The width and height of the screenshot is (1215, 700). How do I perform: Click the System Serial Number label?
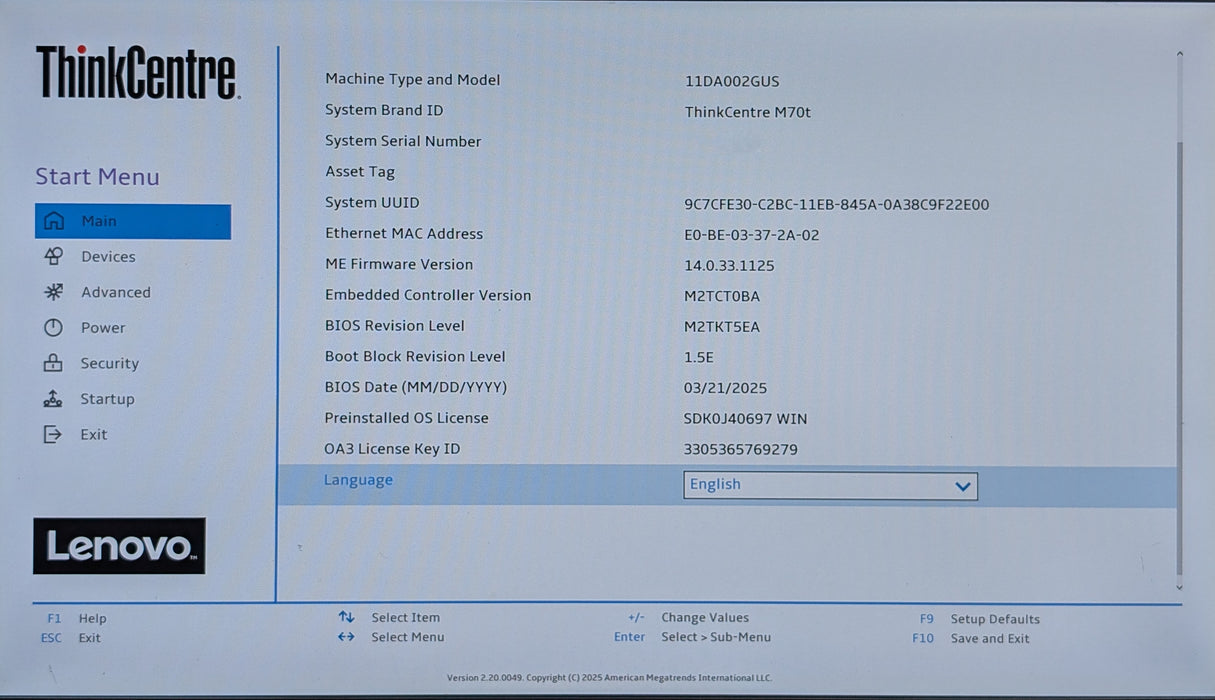click(403, 141)
